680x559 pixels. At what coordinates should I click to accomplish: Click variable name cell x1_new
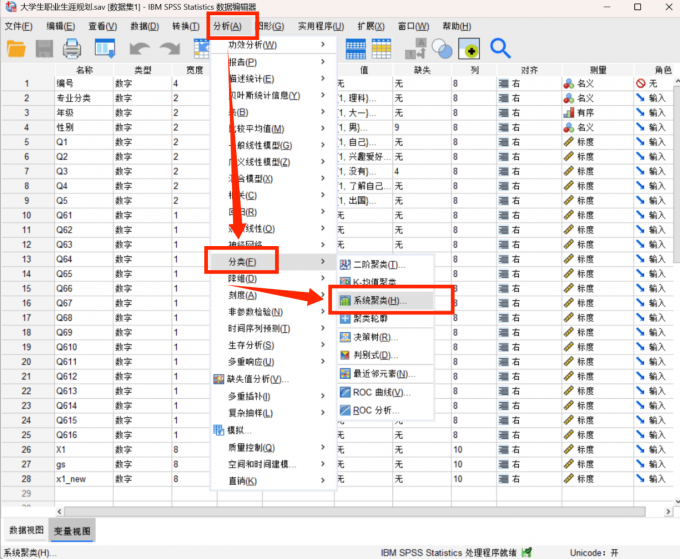84,479
